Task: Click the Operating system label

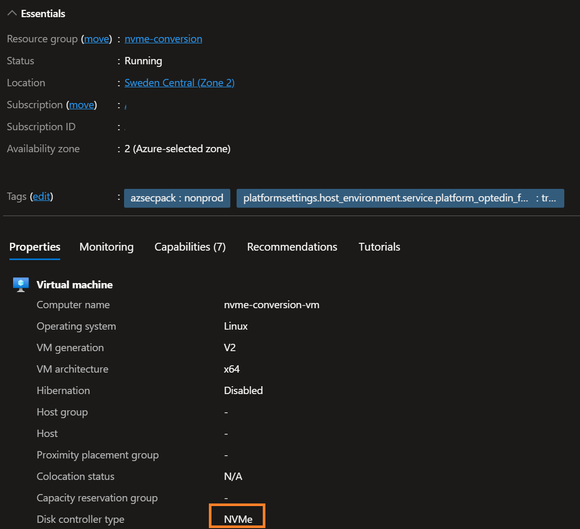Action: click(x=76, y=326)
